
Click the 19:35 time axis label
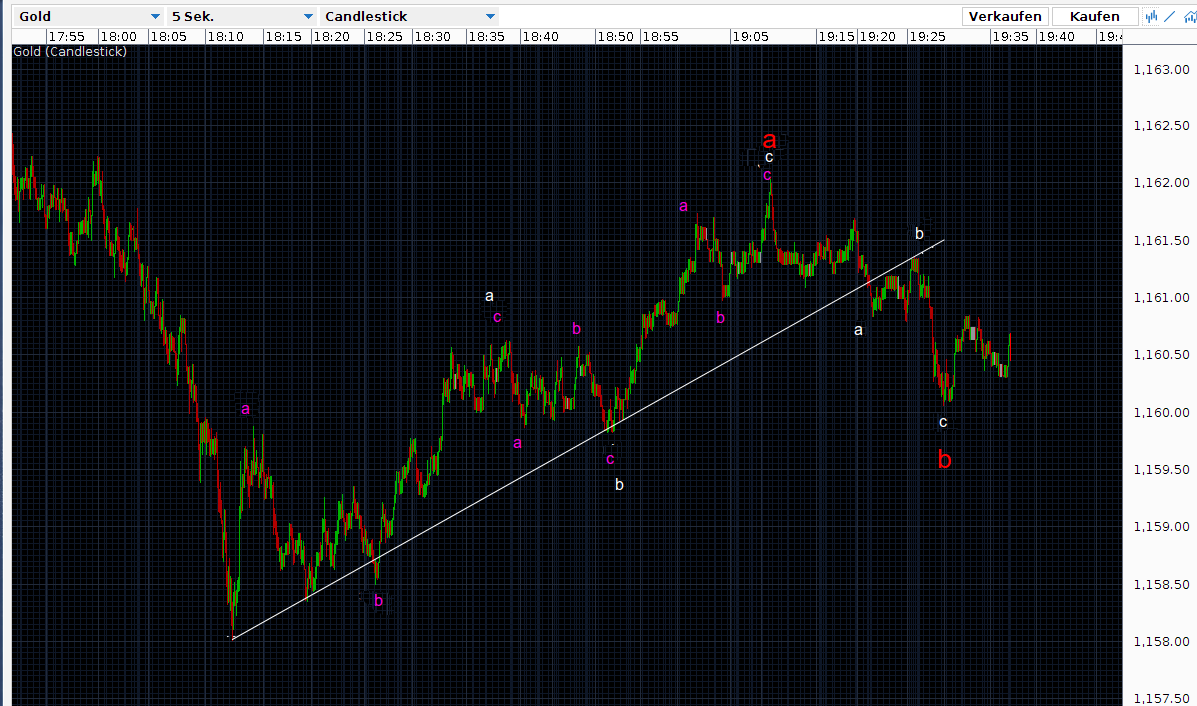(x=1010, y=36)
